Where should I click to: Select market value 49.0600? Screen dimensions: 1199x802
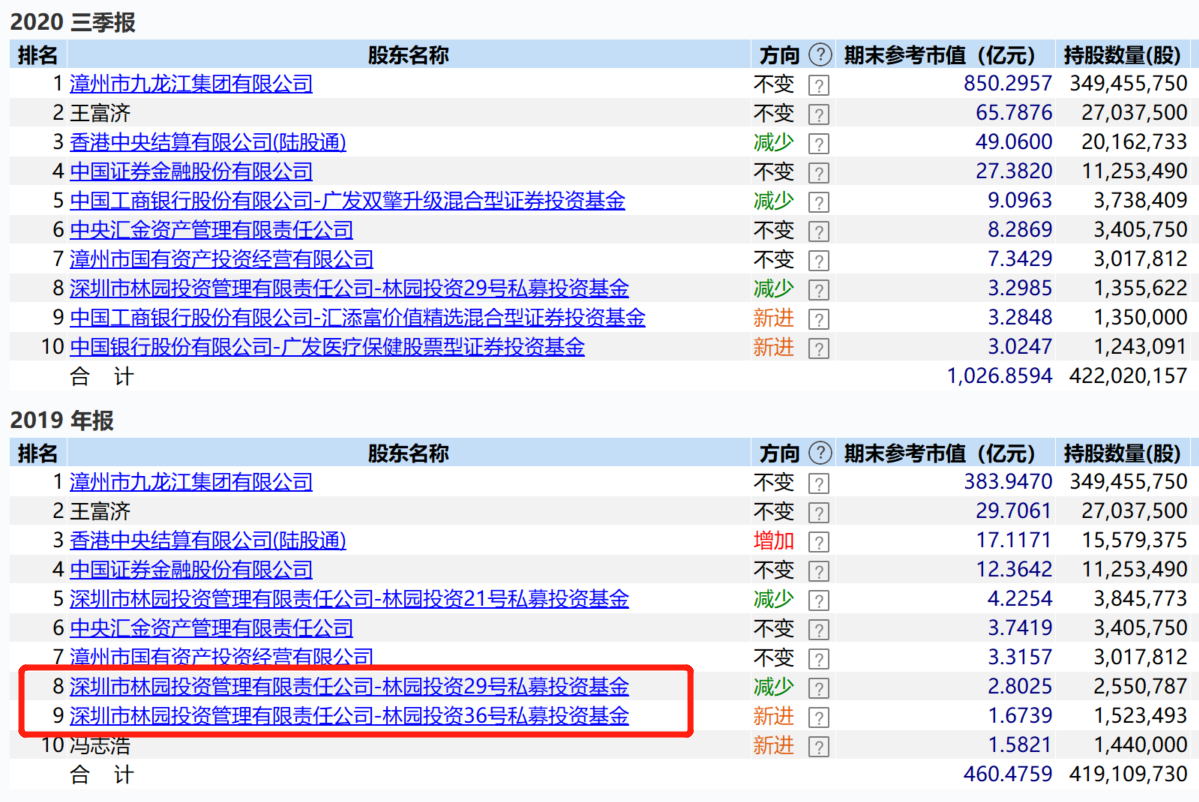[x=1014, y=142]
